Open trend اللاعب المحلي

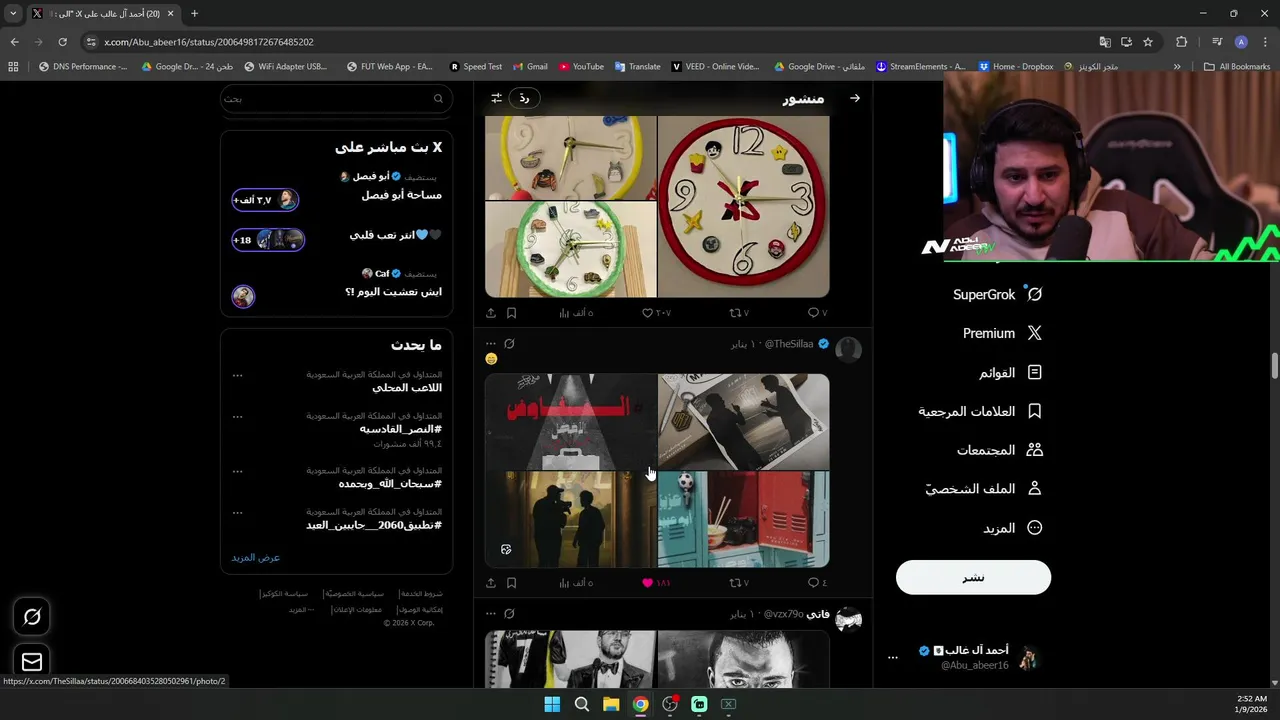pyautogui.click(x=407, y=388)
